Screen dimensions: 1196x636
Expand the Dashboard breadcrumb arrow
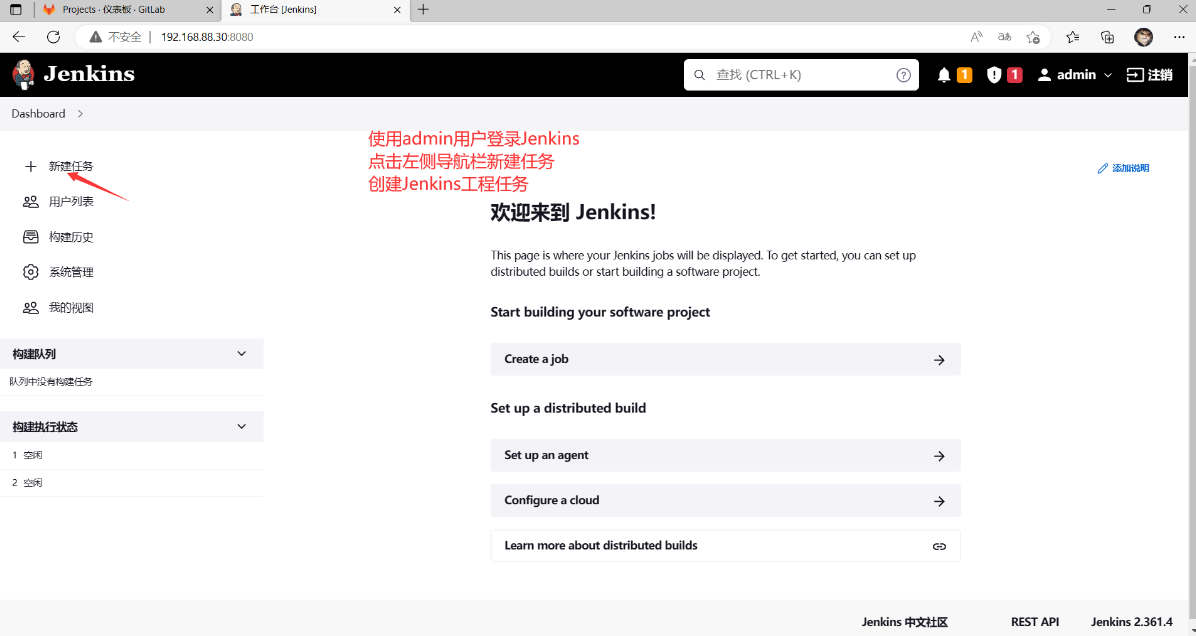click(80, 114)
